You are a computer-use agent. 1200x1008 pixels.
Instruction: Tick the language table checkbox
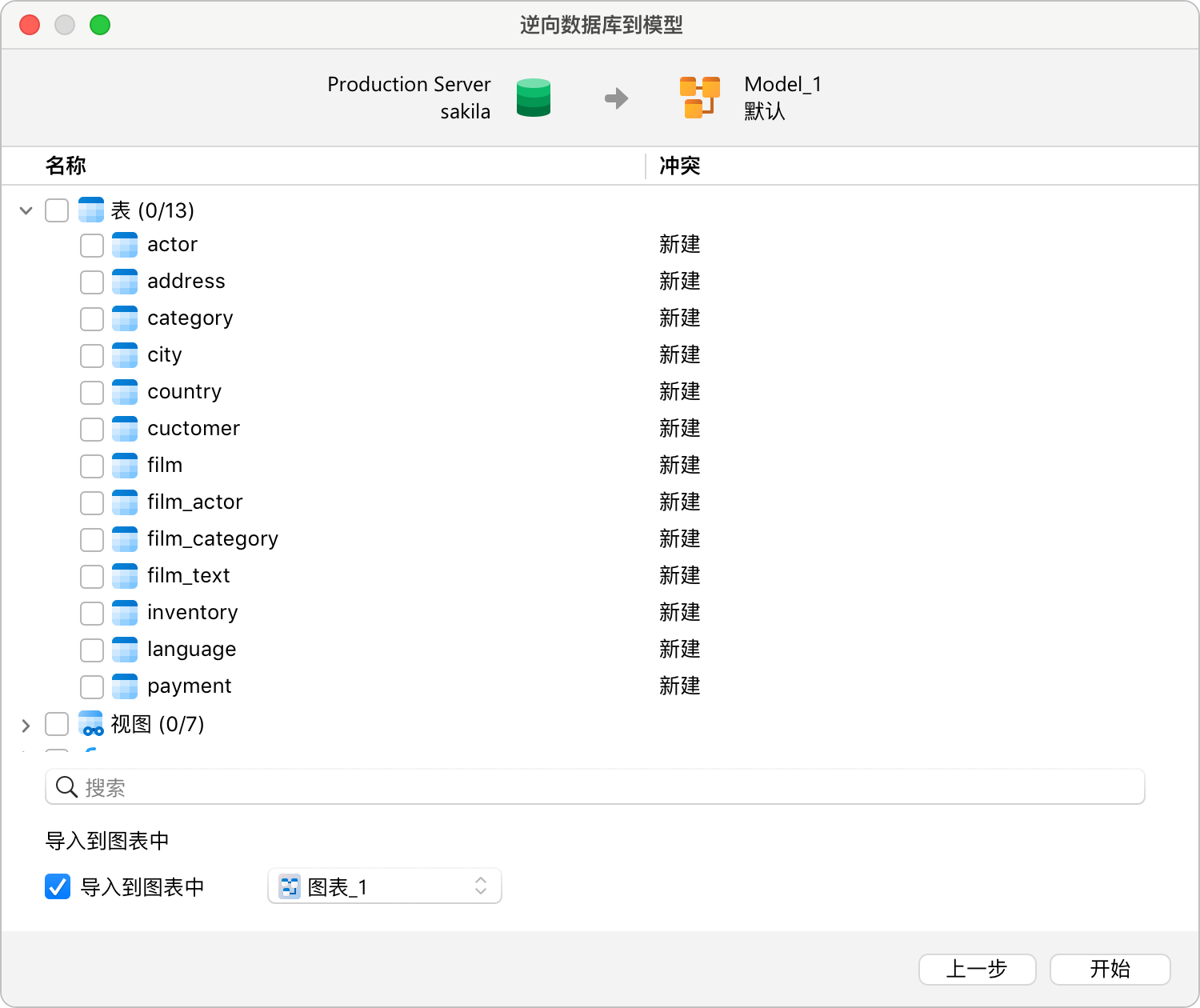[x=92, y=650]
